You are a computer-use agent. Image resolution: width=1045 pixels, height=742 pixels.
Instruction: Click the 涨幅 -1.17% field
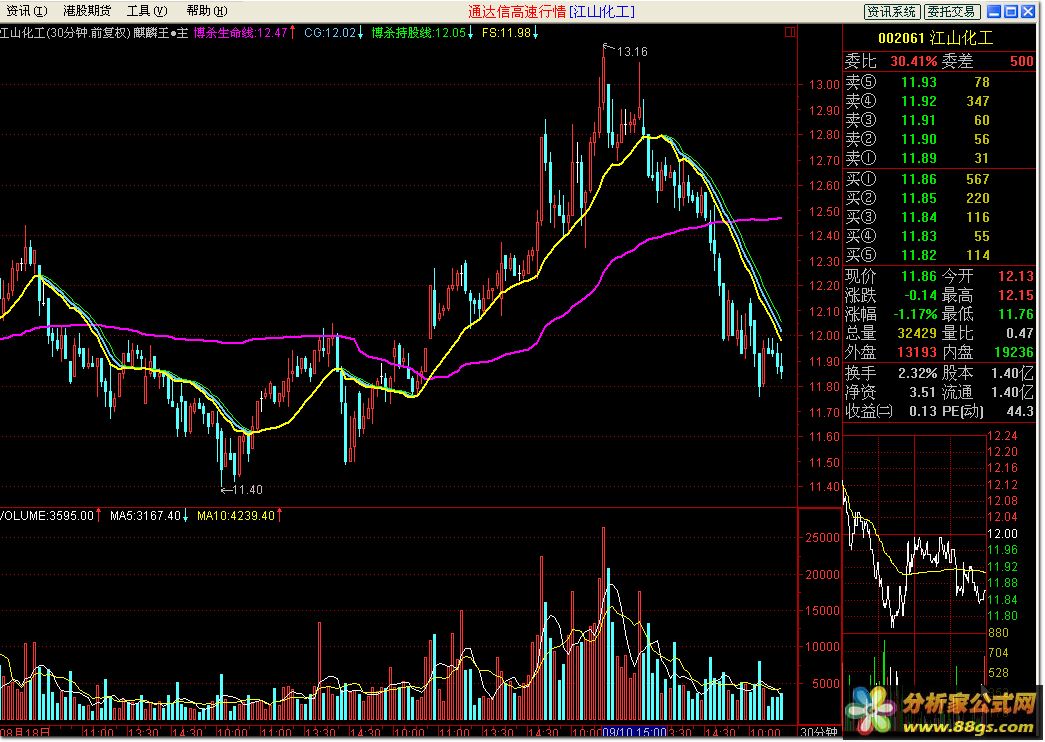click(x=891, y=314)
